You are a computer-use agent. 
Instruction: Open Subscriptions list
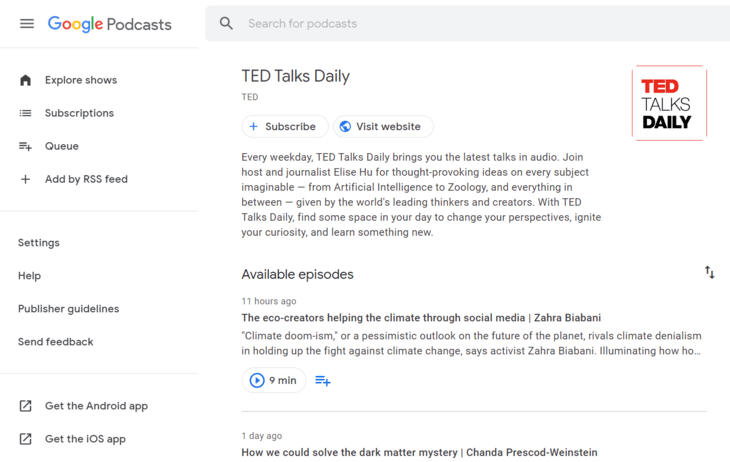[79, 113]
